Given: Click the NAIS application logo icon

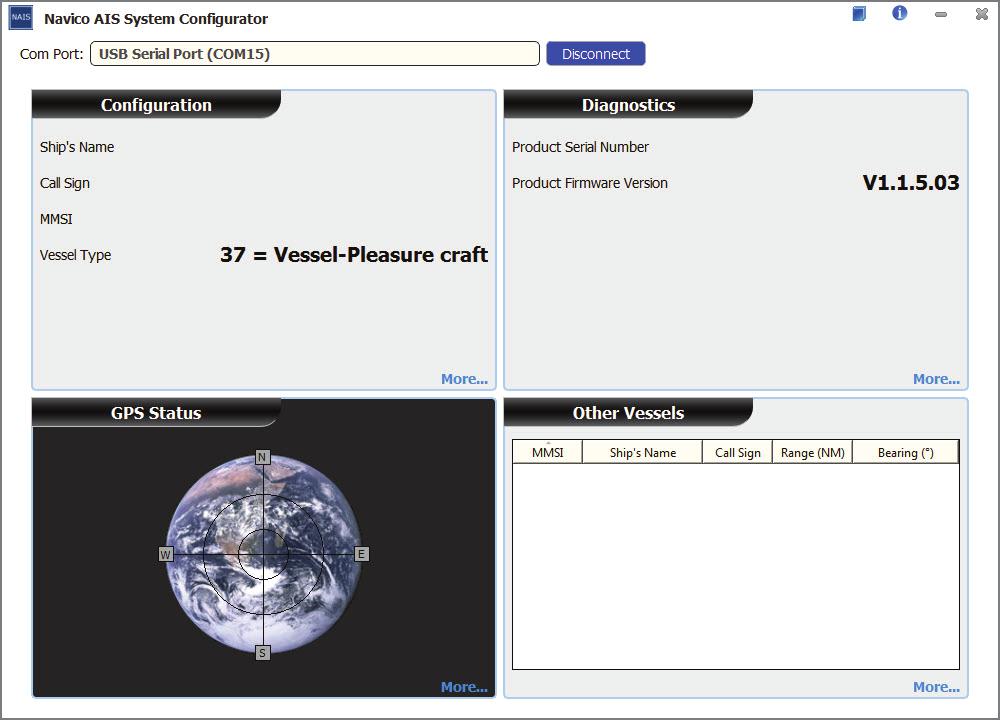Looking at the screenshot, I should (20, 17).
